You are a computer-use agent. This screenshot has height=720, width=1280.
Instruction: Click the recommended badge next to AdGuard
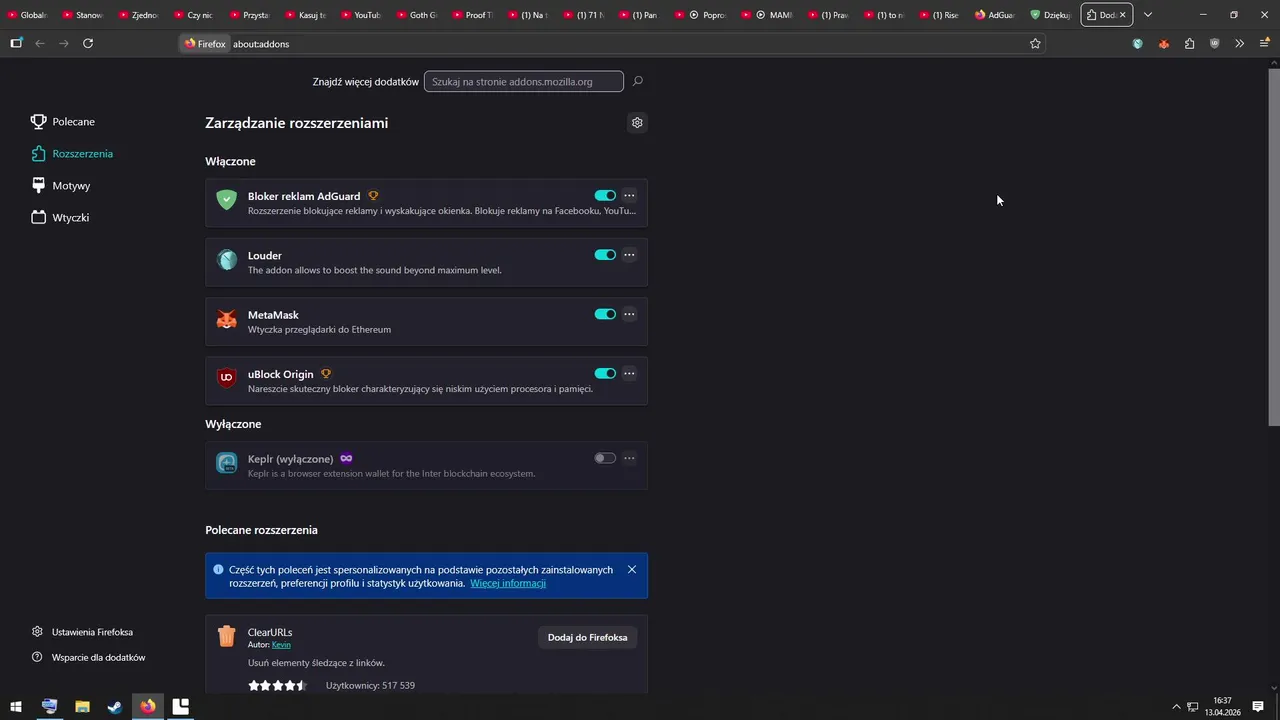pos(373,196)
